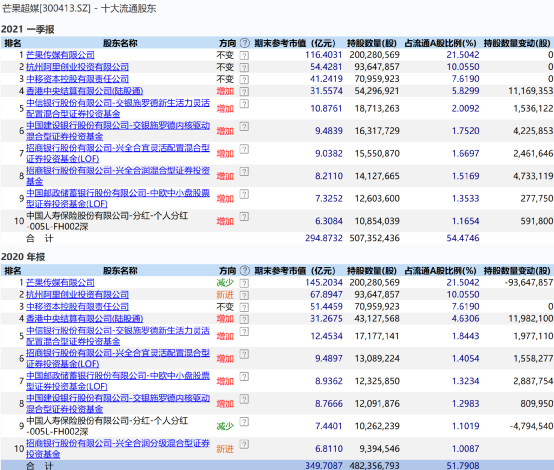Click the 2021 一季报 section heading
554x470 pixels.
28,29
